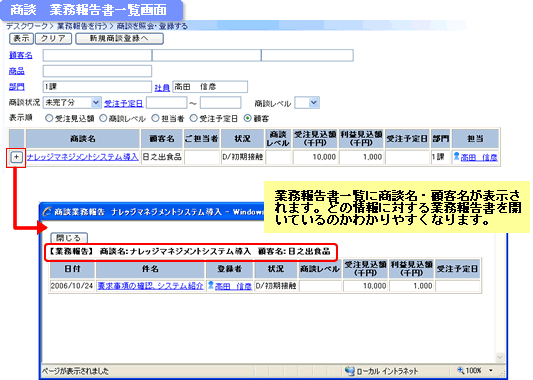Click デスクワーク in breadcrumb
533x380 pixels.
(x=27, y=26)
